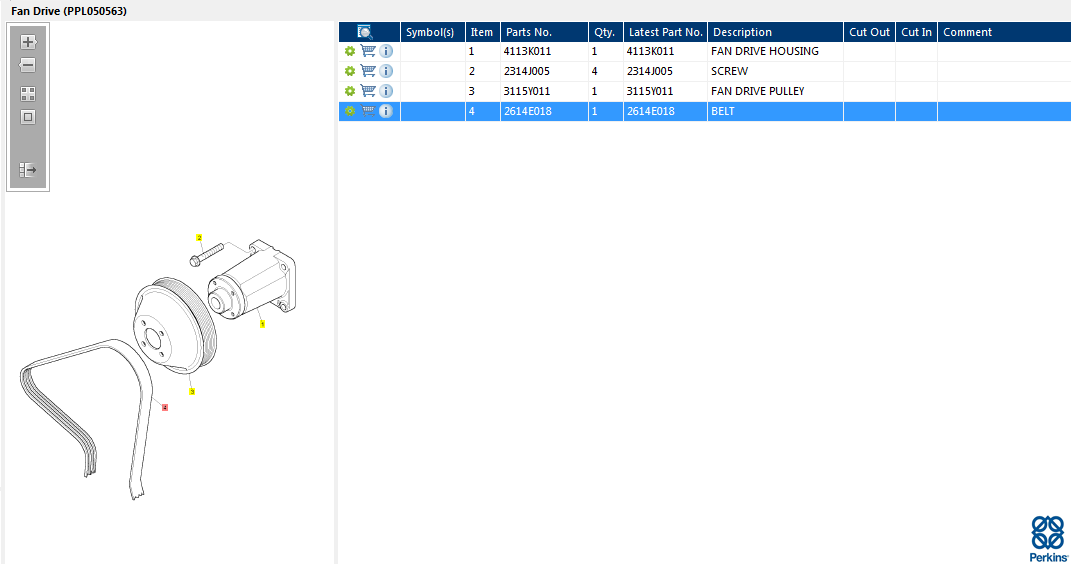Viewport: 1071px width, 564px height.
Task: Click yellow callout 3 below the pulley
Action: pyautogui.click(x=192, y=391)
